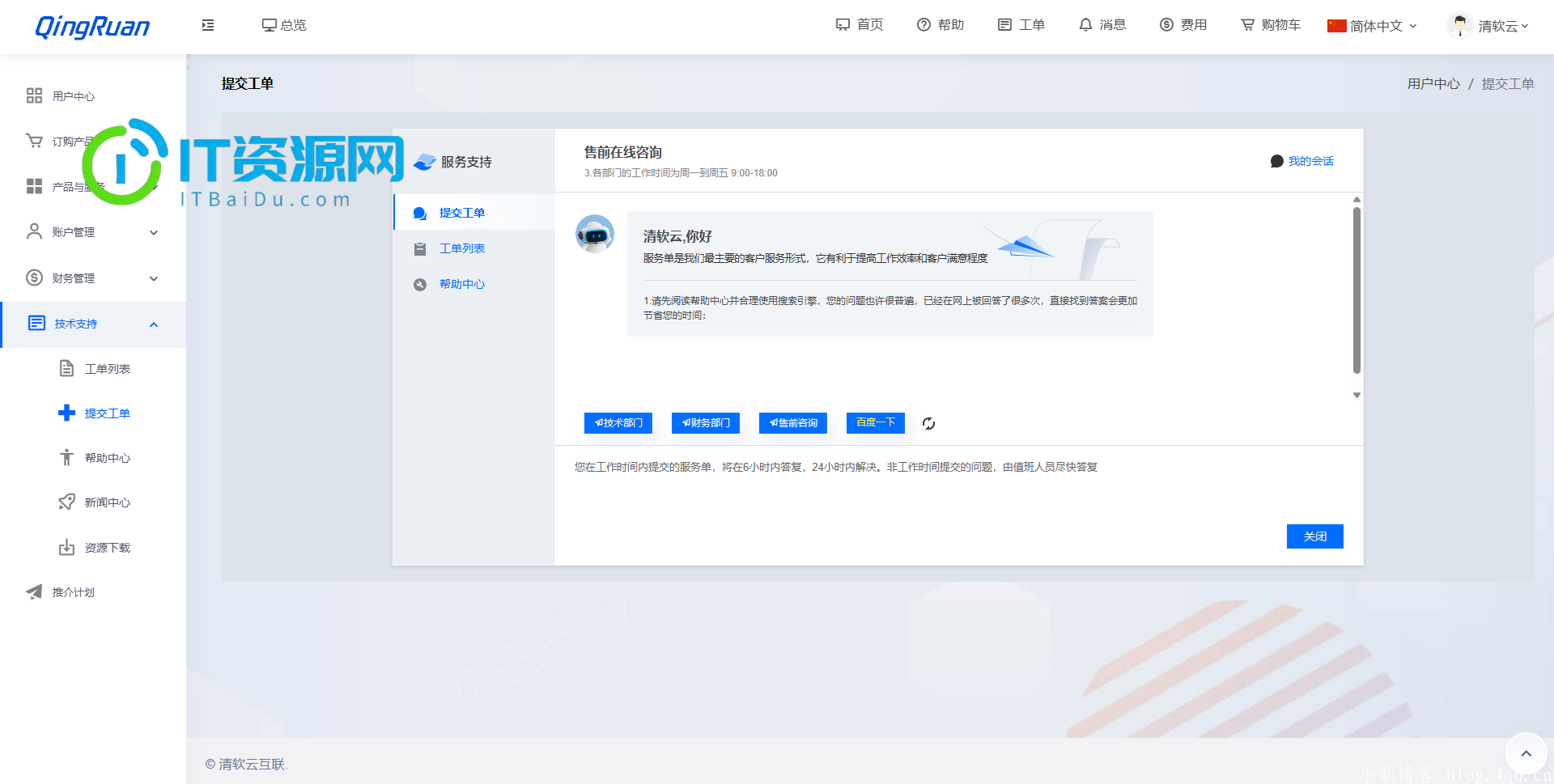This screenshot has width=1554, height=784.
Task: Click the 技术支持 document icon
Action: [36, 323]
